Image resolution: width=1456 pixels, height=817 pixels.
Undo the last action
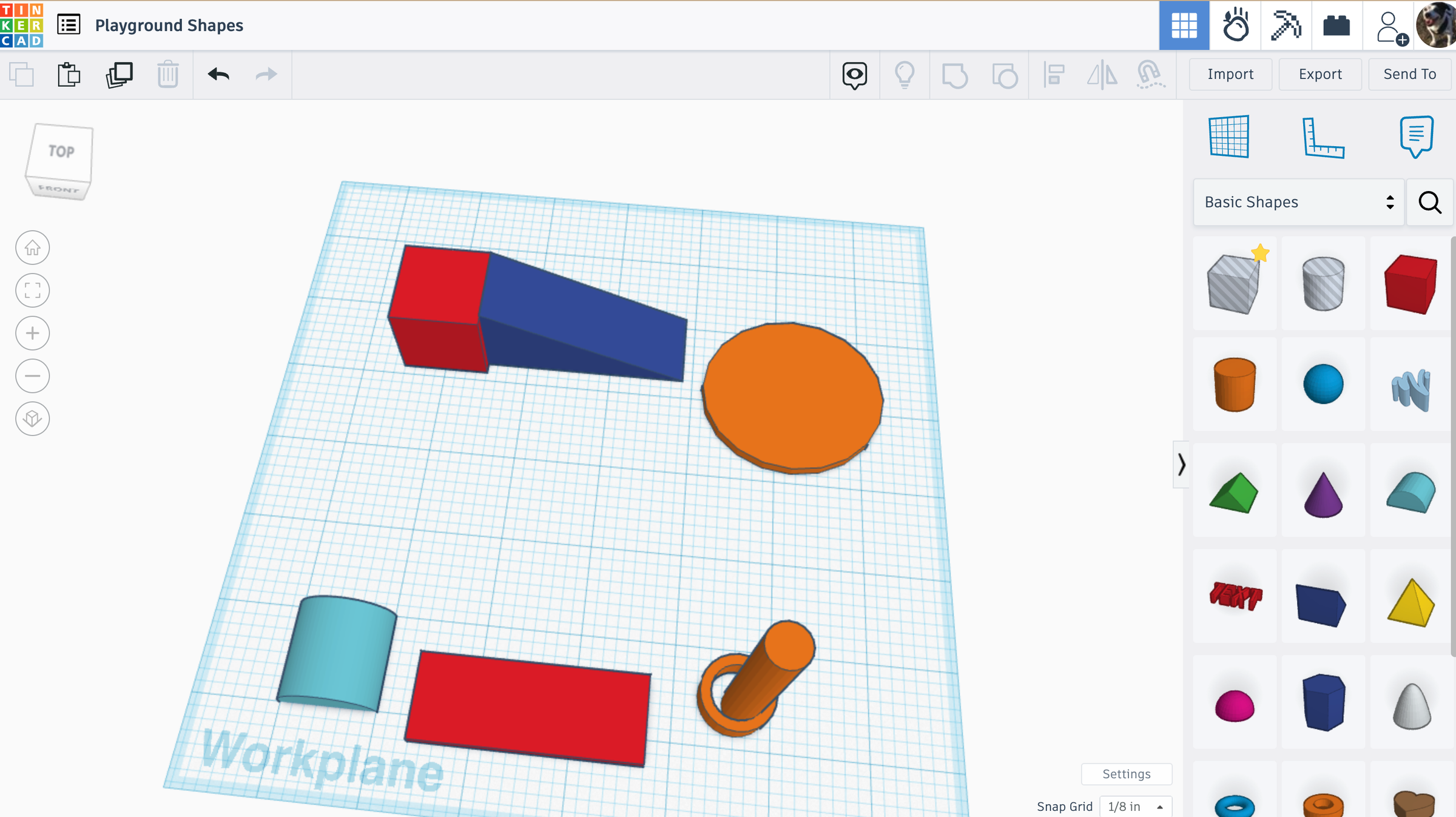(218, 74)
